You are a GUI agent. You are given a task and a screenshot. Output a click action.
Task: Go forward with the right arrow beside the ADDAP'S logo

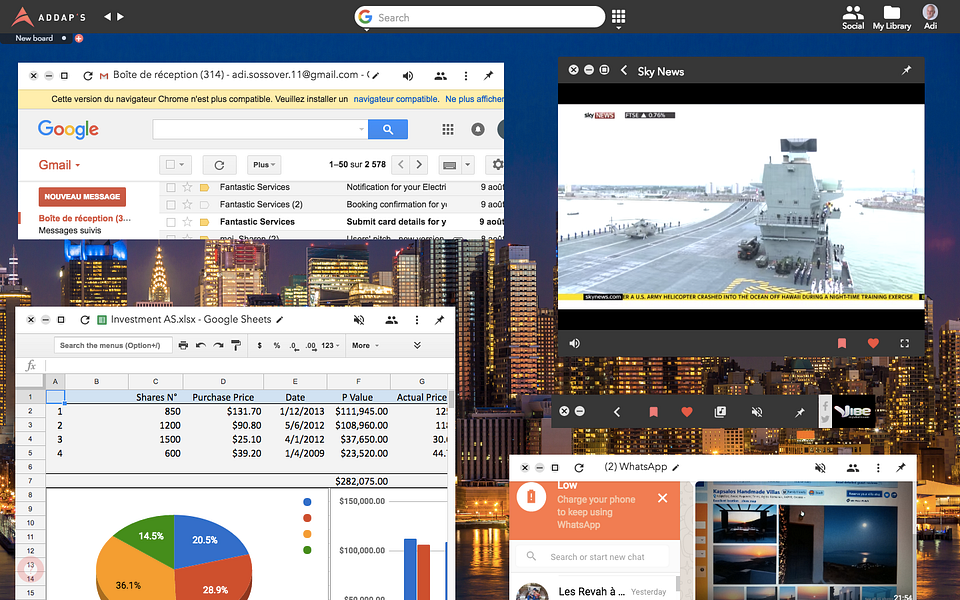121,17
